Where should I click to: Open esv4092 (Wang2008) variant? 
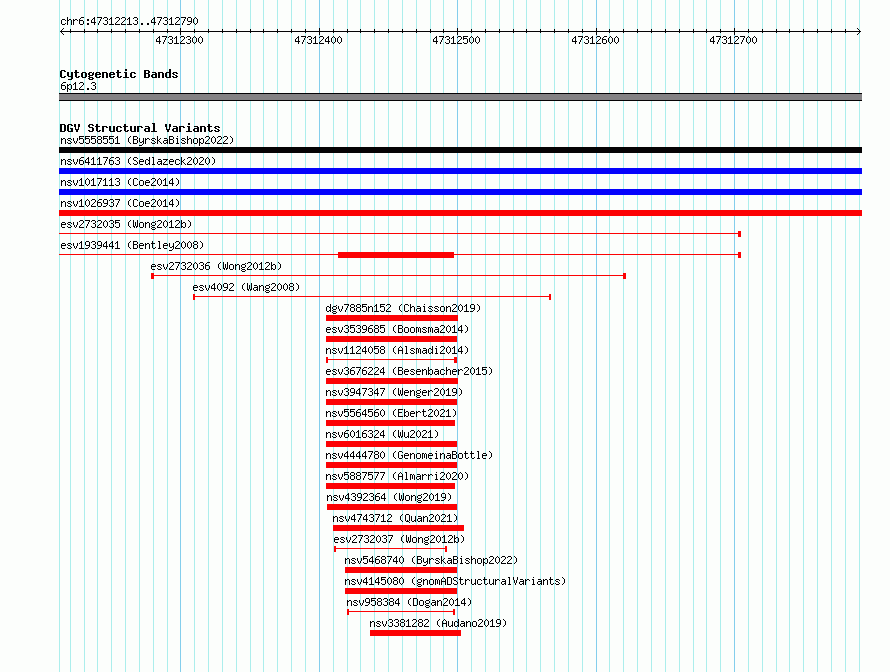pyautogui.click(x=246, y=287)
